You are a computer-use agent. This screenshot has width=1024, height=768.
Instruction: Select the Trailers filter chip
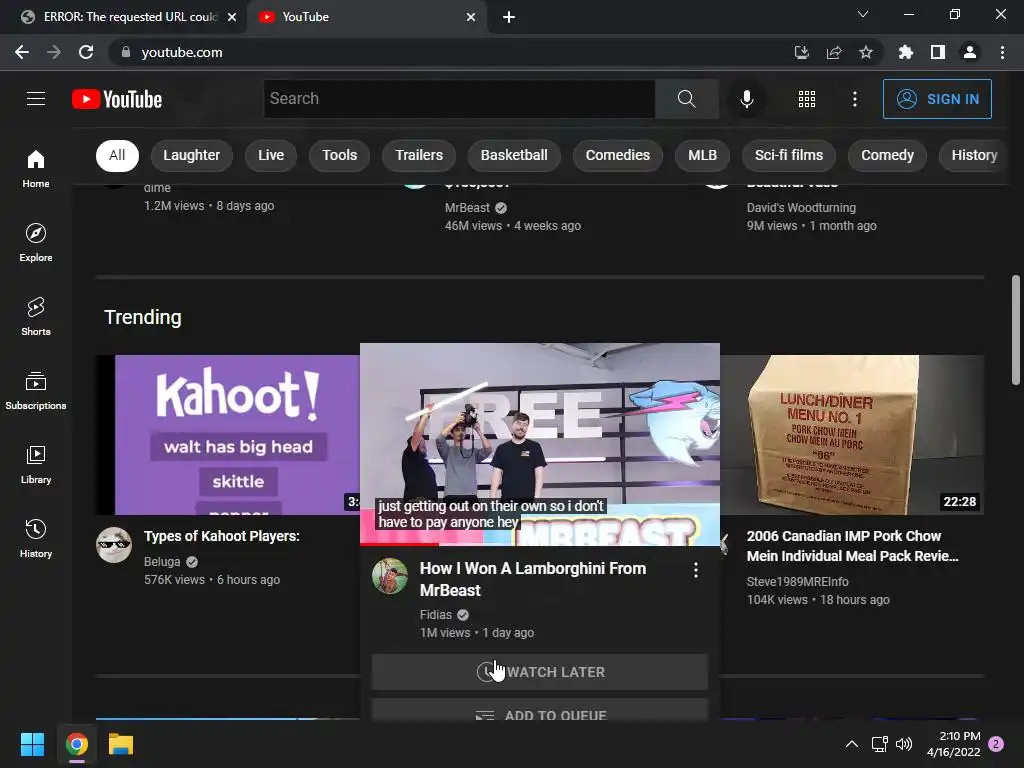coord(419,155)
